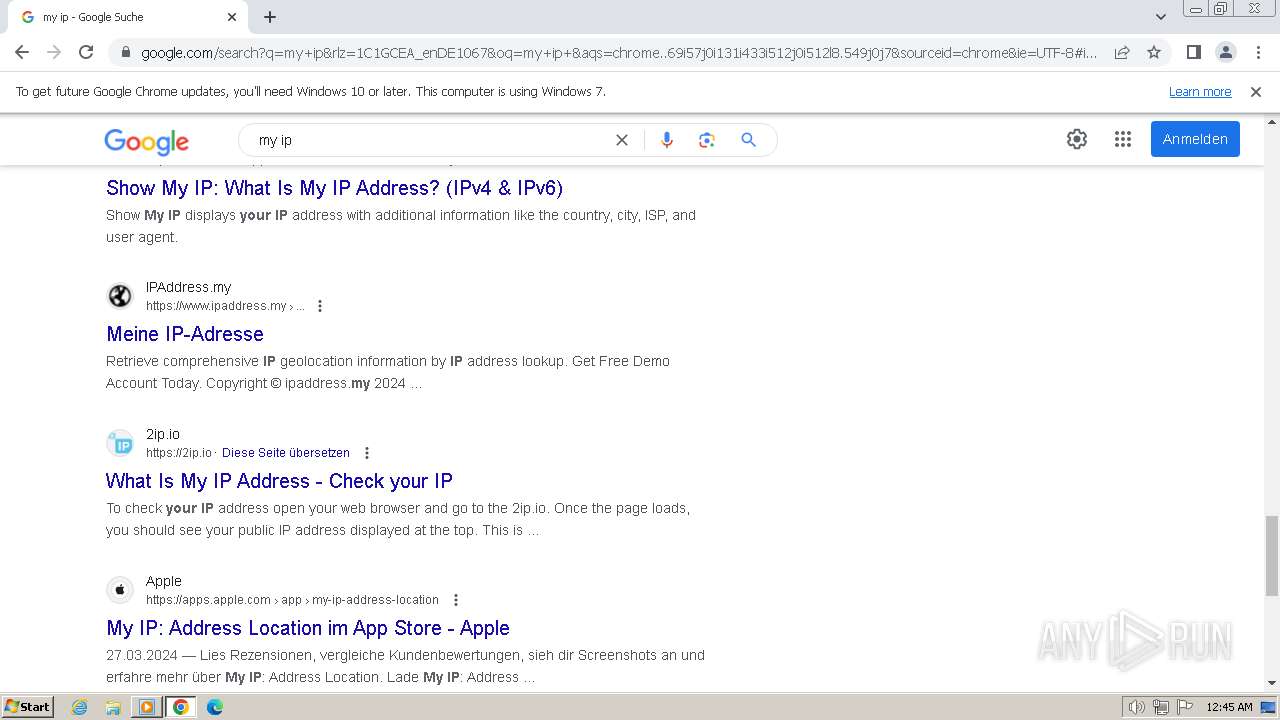The height and width of the screenshot is (720, 1280).
Task: Open more options for 2ip.io result
Action: pos(367,453)
